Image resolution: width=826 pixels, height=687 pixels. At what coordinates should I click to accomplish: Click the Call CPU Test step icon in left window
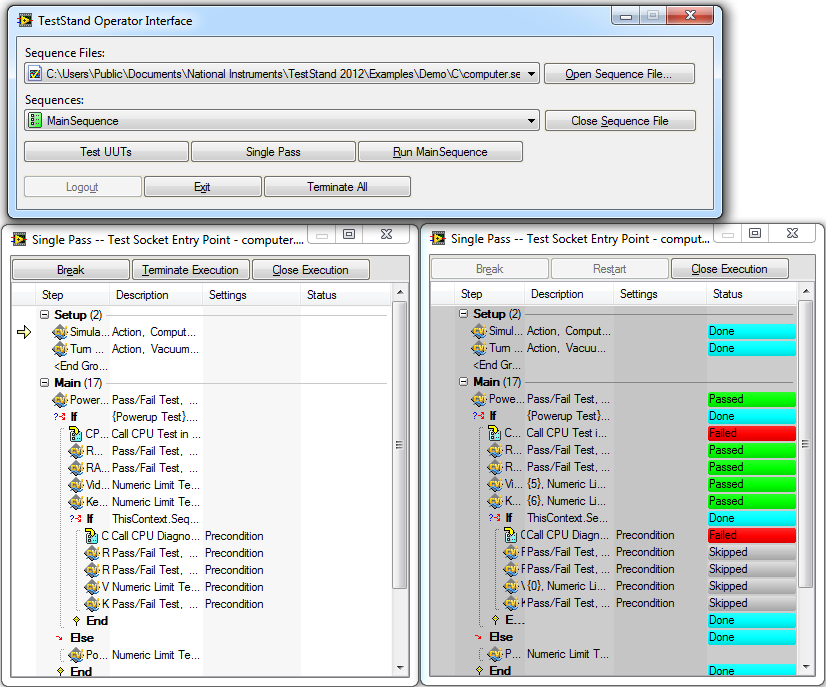point(76,434)
